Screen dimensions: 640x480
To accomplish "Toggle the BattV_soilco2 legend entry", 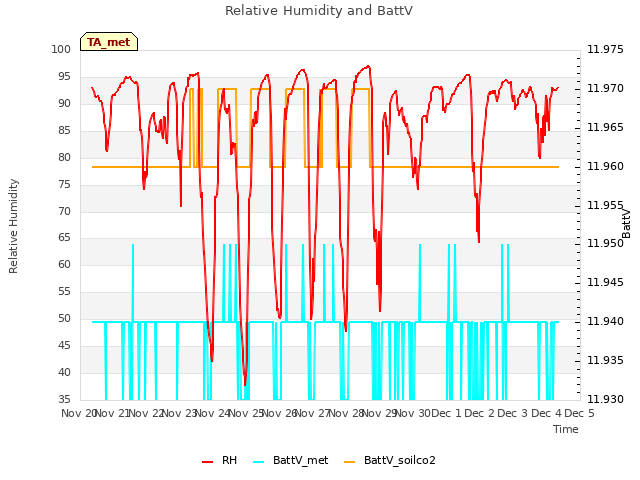I will coord(390,460).
